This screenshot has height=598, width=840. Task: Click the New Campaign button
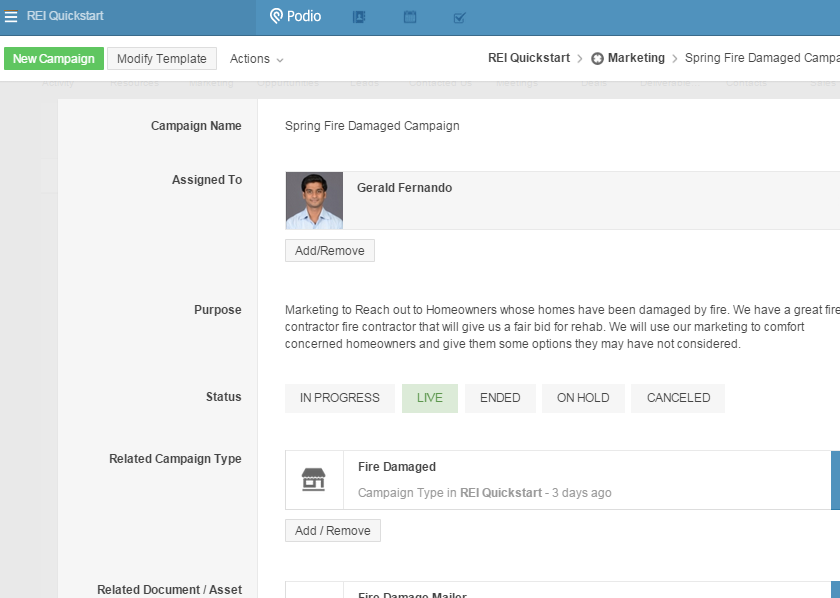(x=54, y=59)
